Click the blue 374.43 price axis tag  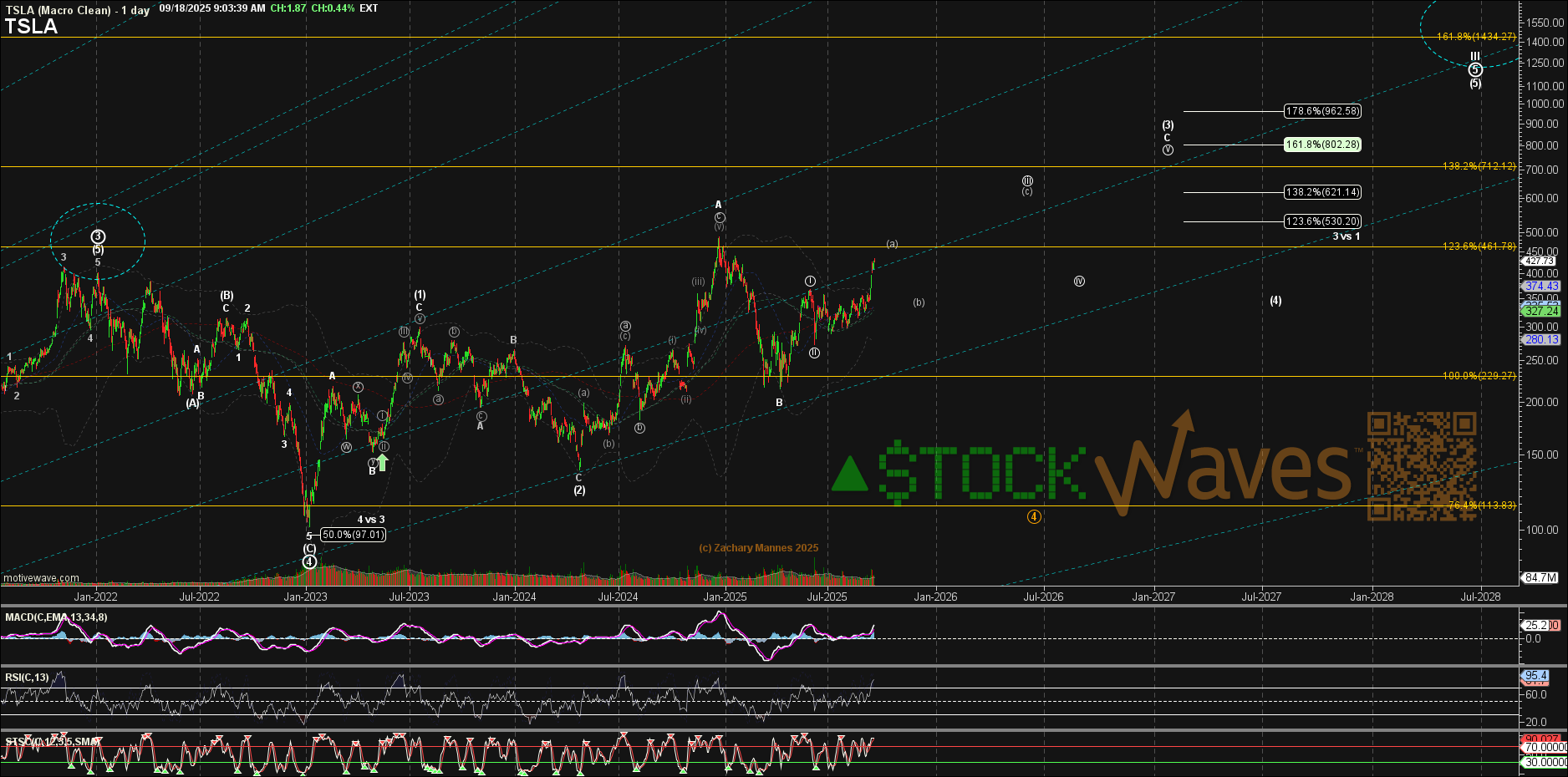coord(1541,286)
